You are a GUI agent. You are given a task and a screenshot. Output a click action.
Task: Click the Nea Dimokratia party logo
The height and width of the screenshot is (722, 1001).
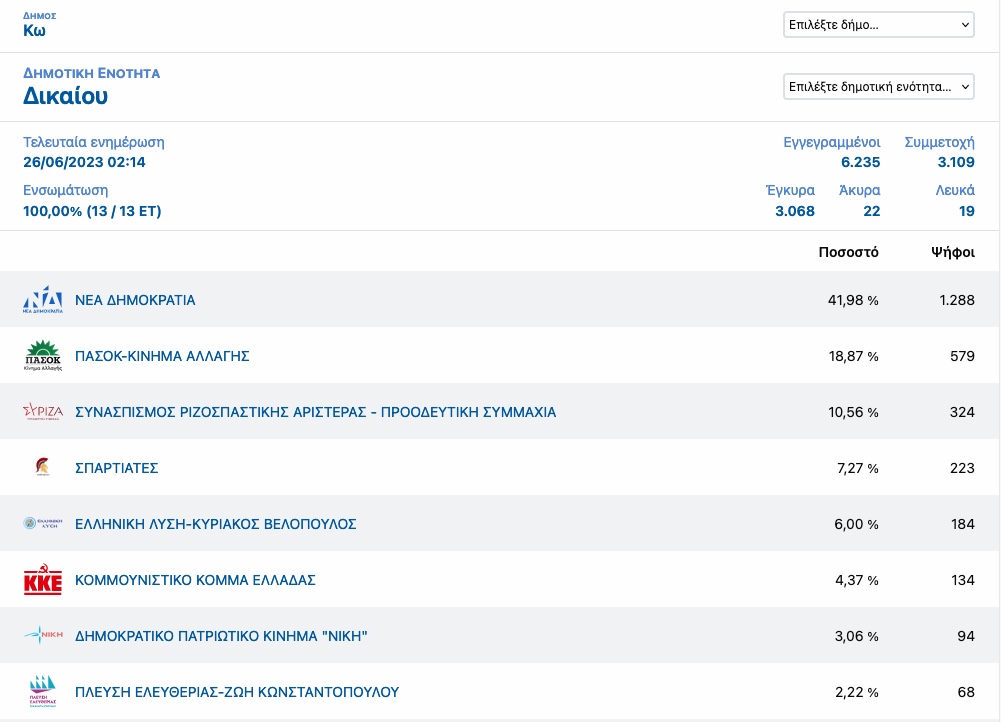[43, 299]
